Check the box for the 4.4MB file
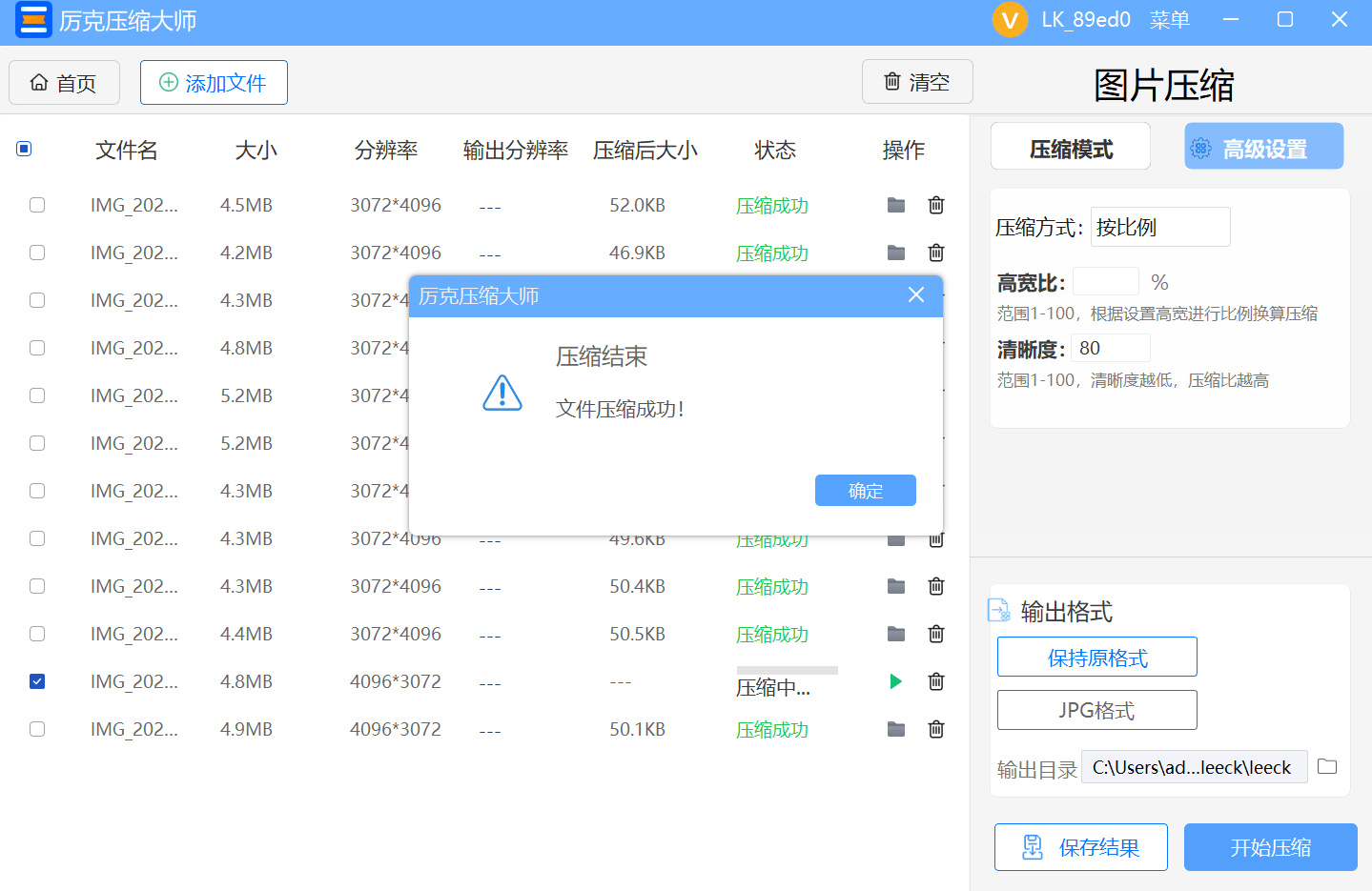The height and width of the screenshot is (891, 1372). 37,634
